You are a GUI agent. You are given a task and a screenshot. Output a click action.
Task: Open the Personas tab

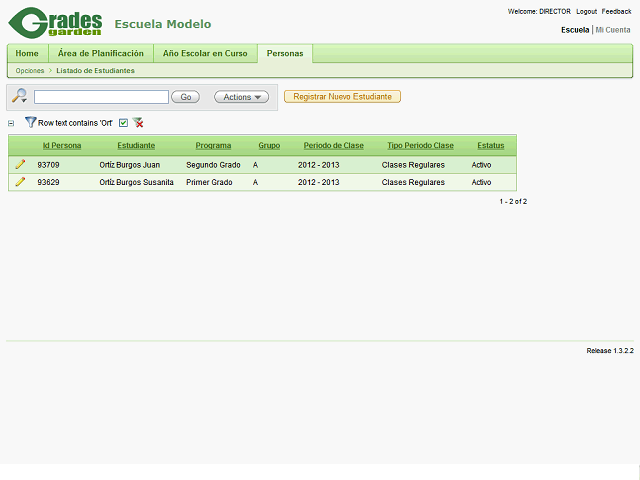coord(285,54)
